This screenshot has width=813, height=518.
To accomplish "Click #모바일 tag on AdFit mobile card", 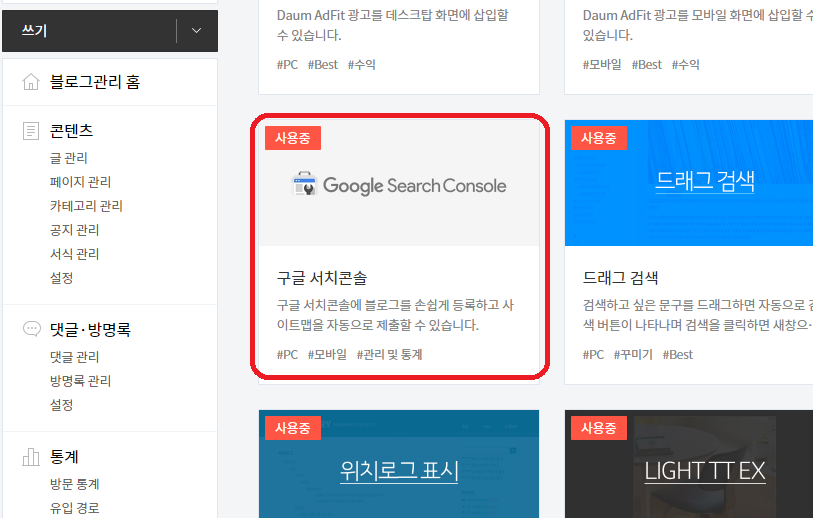I will [x=602, y=65].
